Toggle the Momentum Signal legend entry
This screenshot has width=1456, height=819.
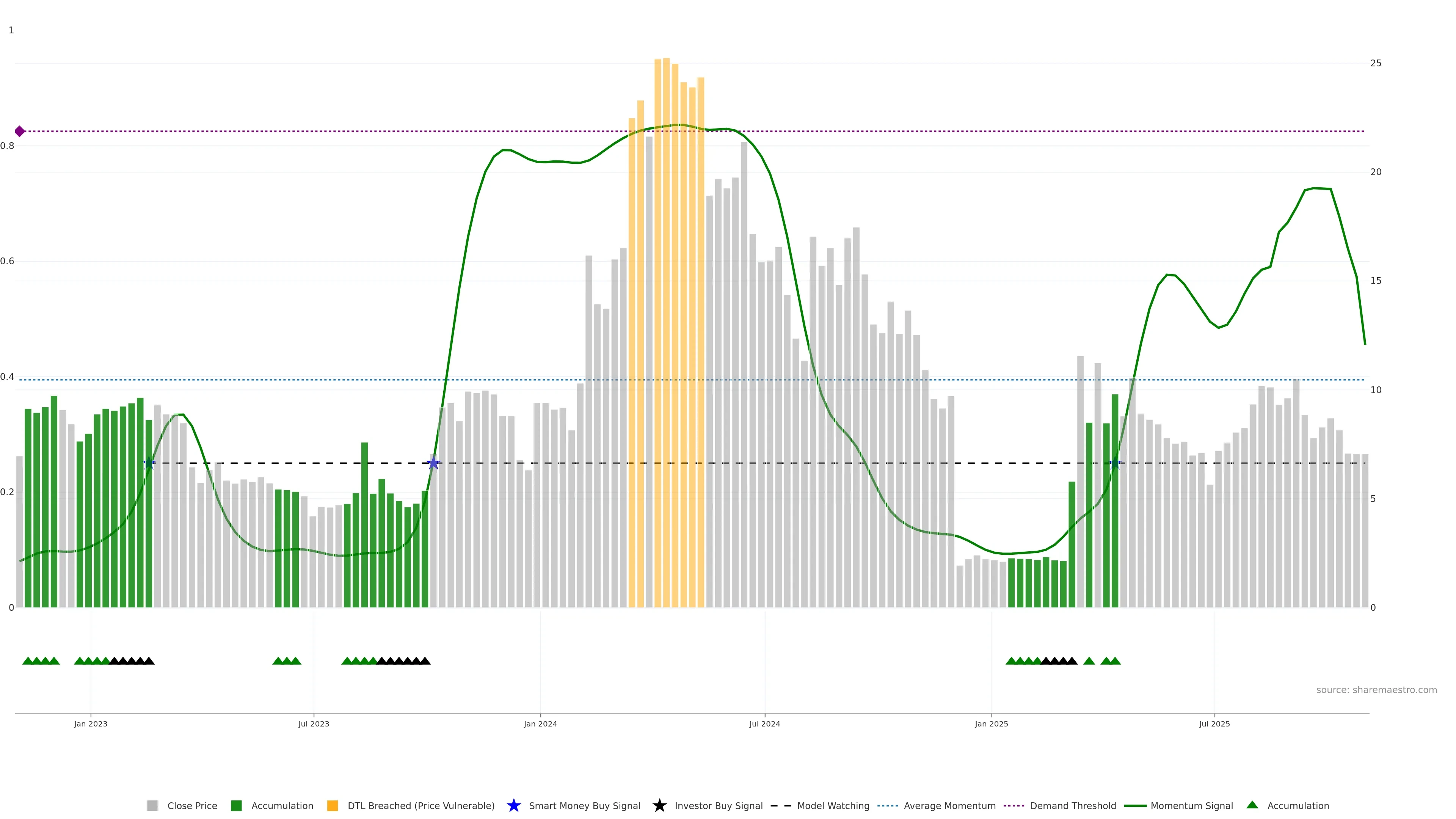coord(1191,805)
